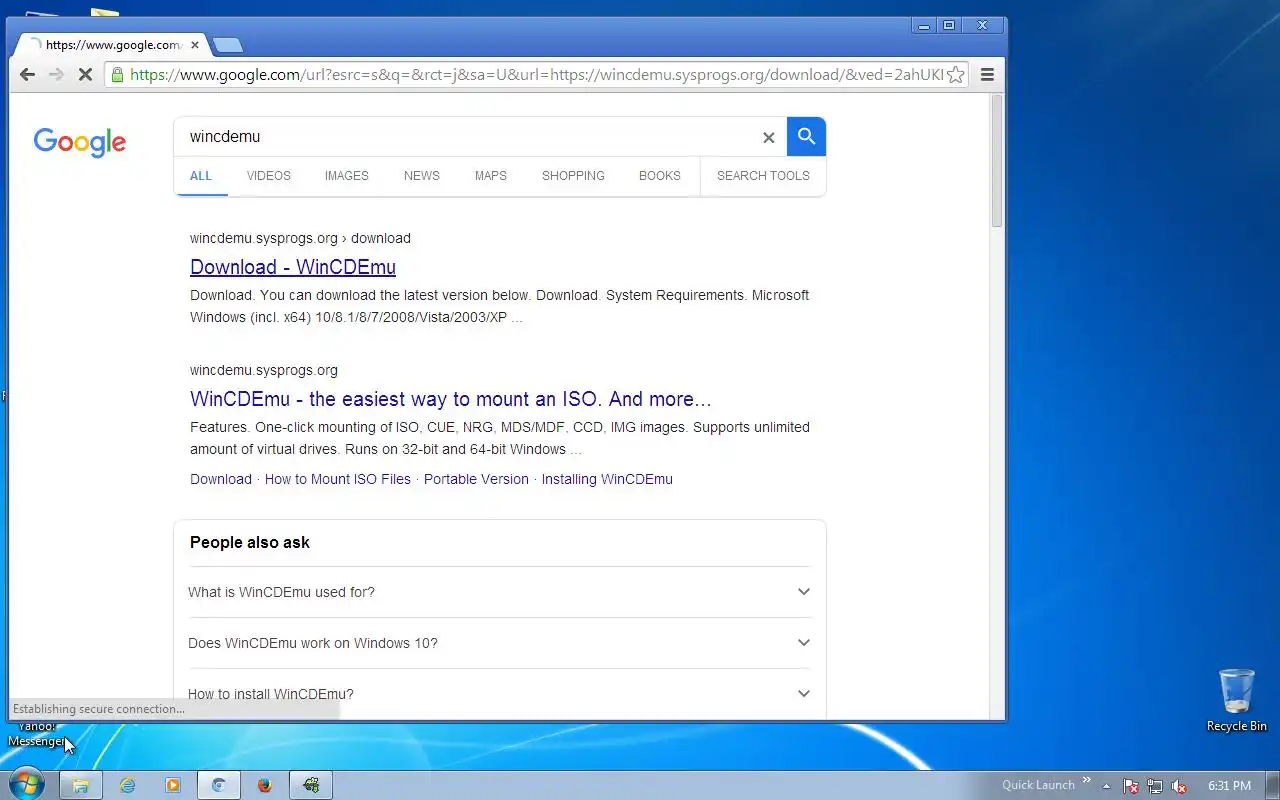This screenshot has height=800, width=1280.
Task: Switch to the MAPS tab
Action: point(491,176)
